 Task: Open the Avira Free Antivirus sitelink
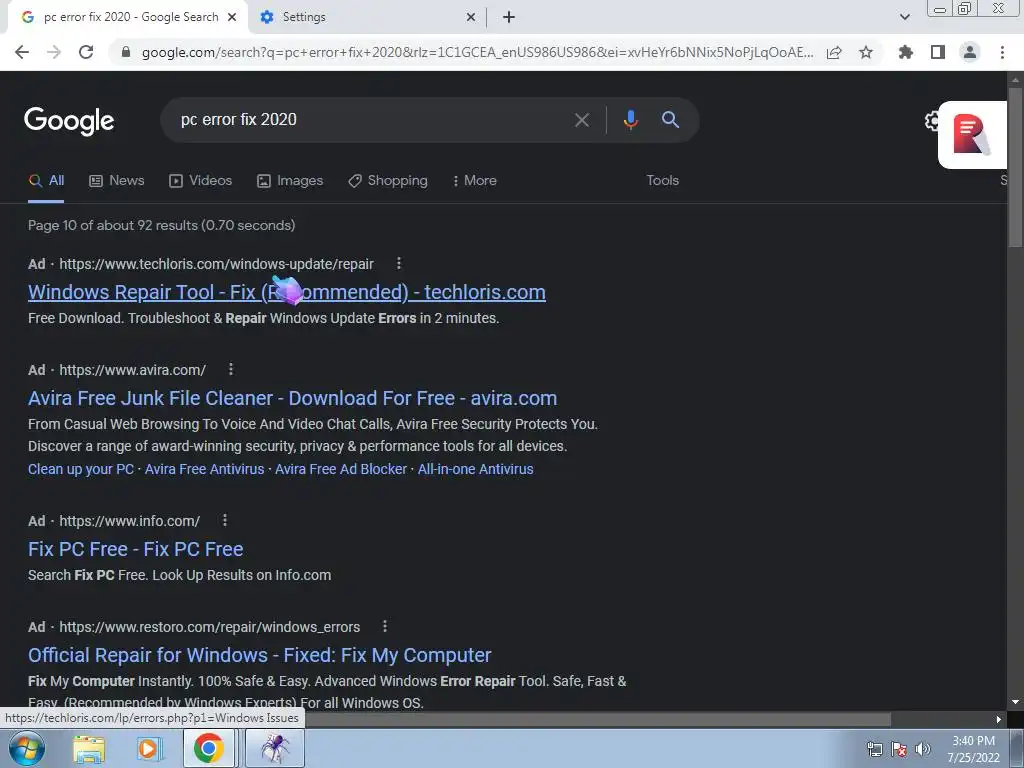click(204, 469)
